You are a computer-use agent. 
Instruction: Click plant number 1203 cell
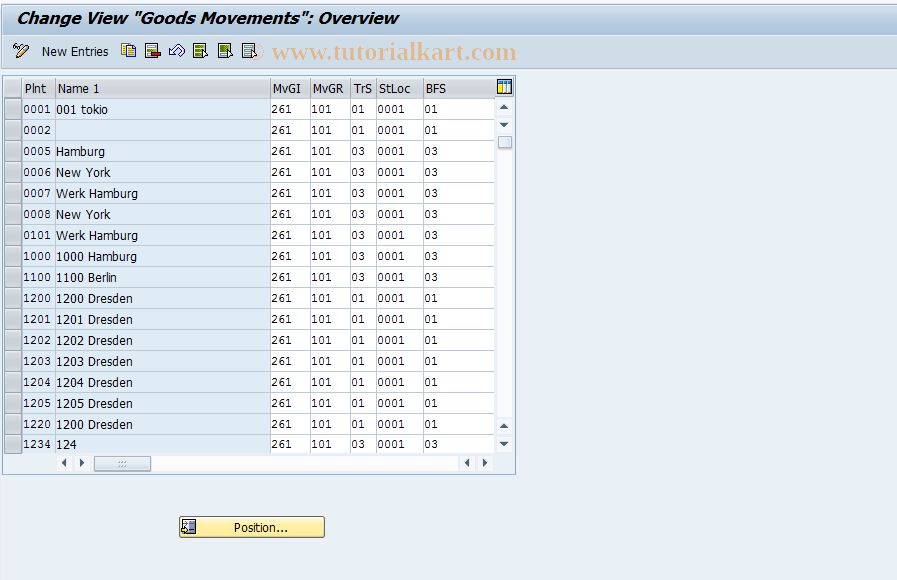coord(38,361)
